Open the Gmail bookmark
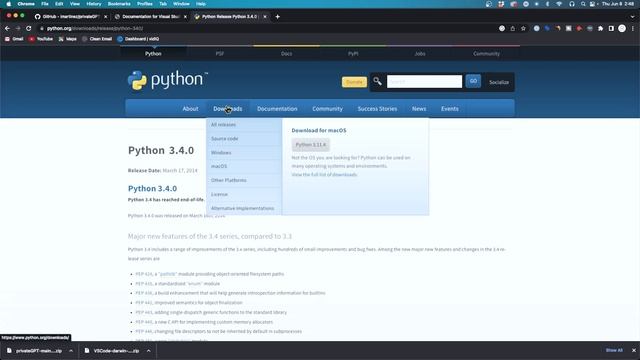 (14, 39)
